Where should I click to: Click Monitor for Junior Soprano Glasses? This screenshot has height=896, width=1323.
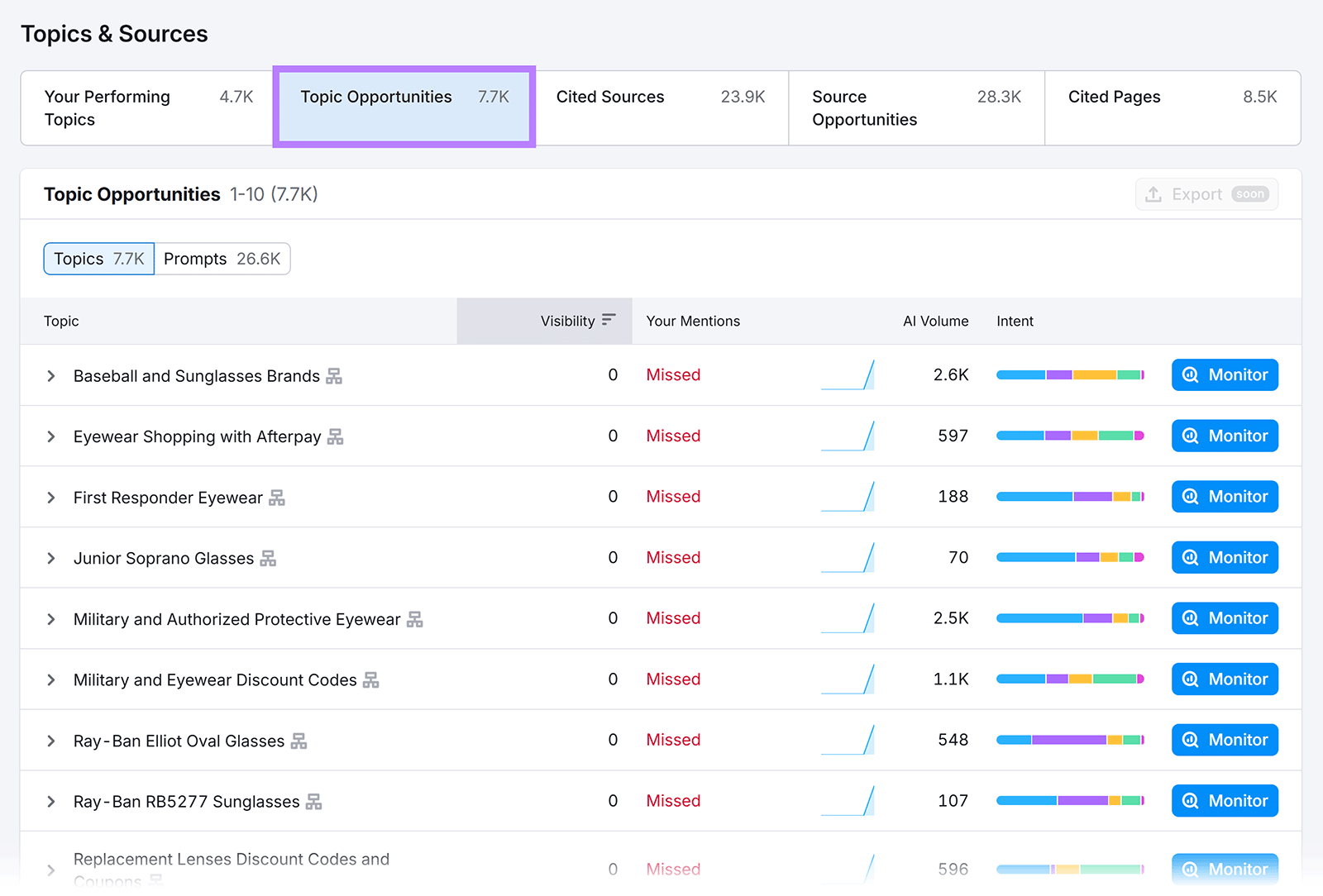coord(1225,557)
